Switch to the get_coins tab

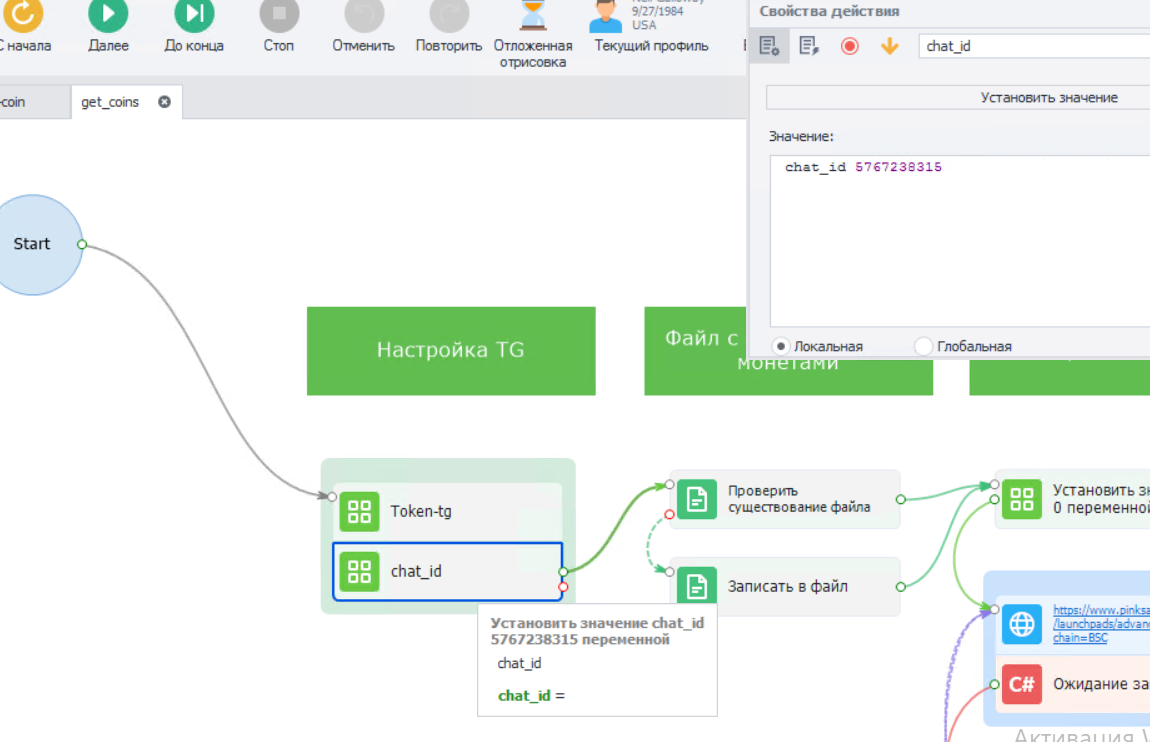pyautogui.click(x=110, y=102)
